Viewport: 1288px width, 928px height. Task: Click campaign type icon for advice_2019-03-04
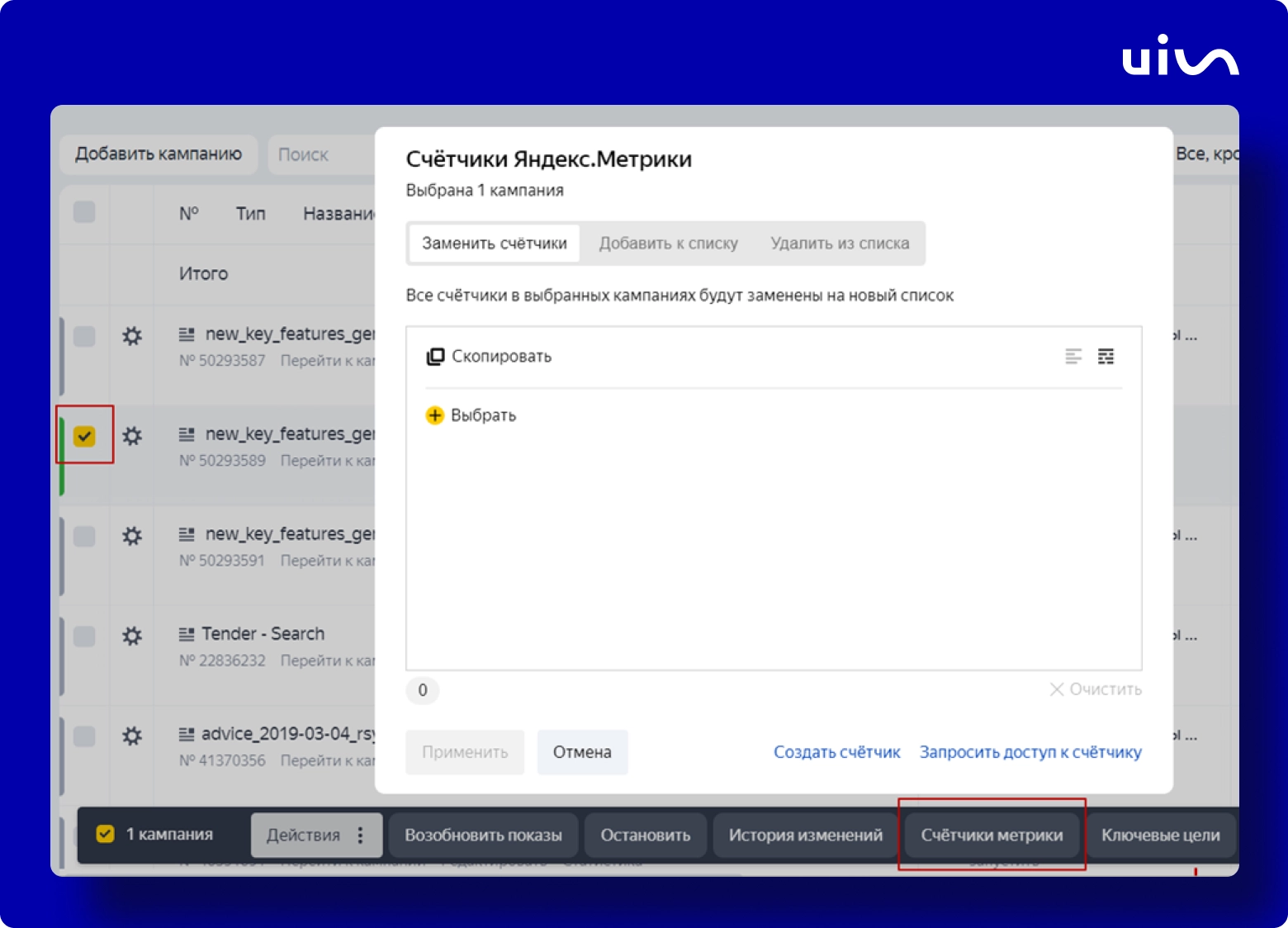187,734
